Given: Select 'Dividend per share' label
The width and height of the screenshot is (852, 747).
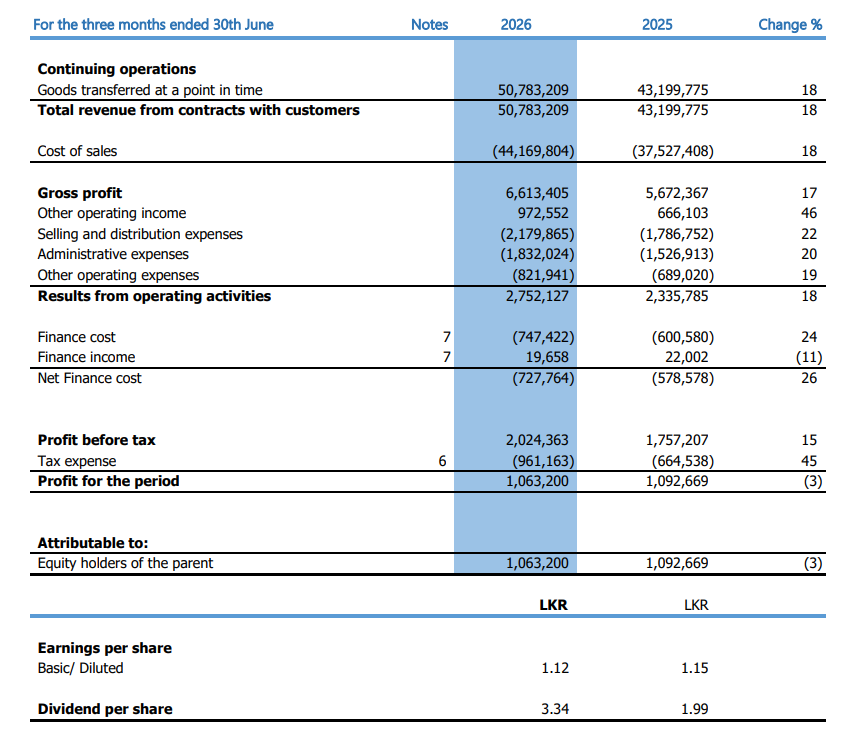Looking at the screenshot, I should coord(105,709).
